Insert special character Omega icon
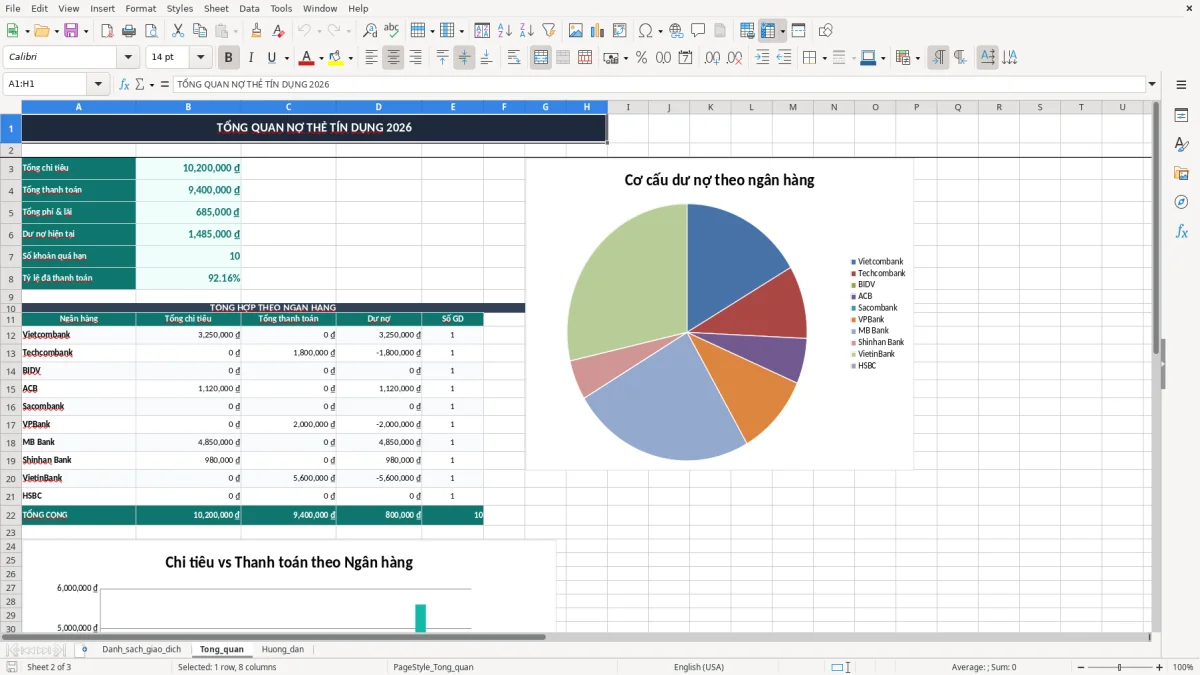 point(645,31)
